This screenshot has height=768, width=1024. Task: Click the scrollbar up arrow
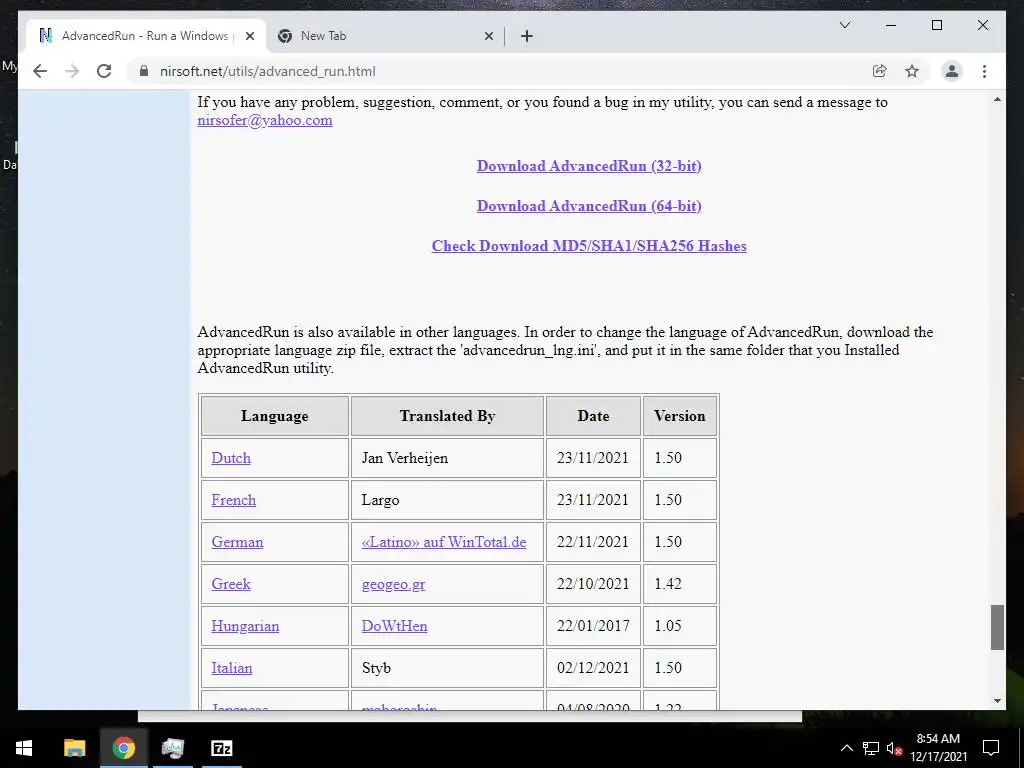pyautogui.click(x=997, y=99)
